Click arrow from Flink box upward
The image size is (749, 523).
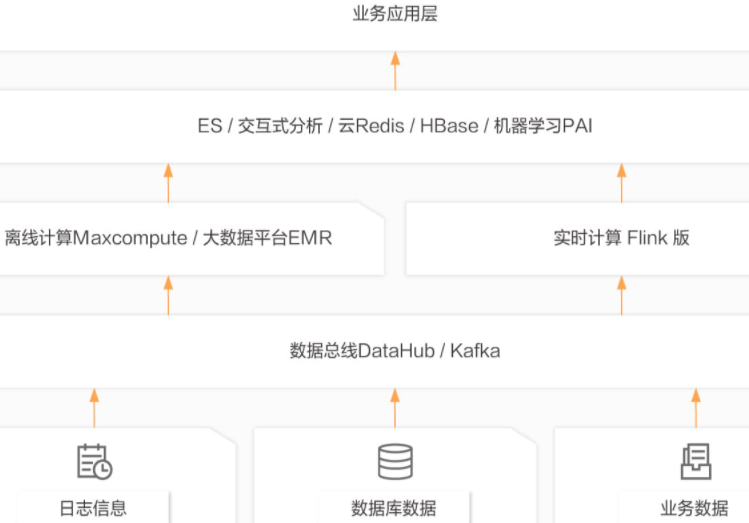coord(621,183)
